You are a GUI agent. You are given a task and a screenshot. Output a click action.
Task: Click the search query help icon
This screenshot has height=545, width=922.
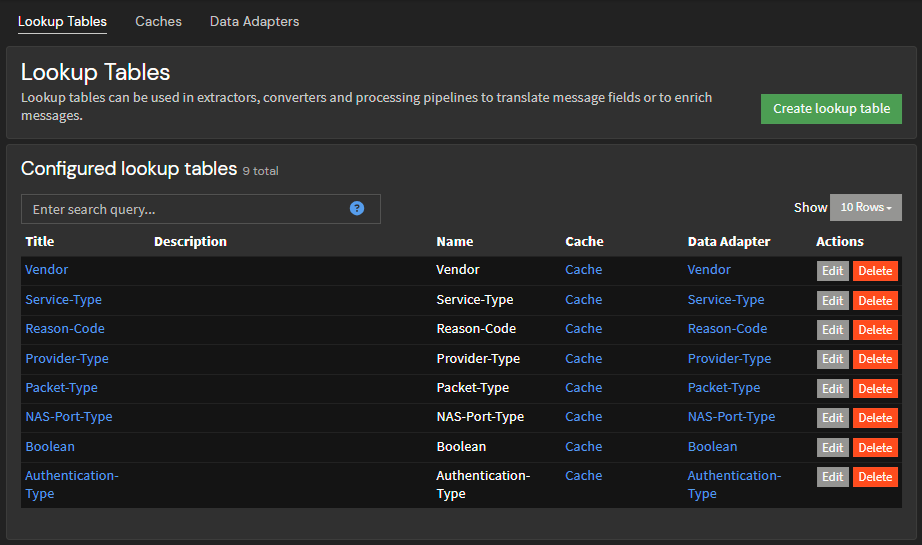[x=357, y=208]
